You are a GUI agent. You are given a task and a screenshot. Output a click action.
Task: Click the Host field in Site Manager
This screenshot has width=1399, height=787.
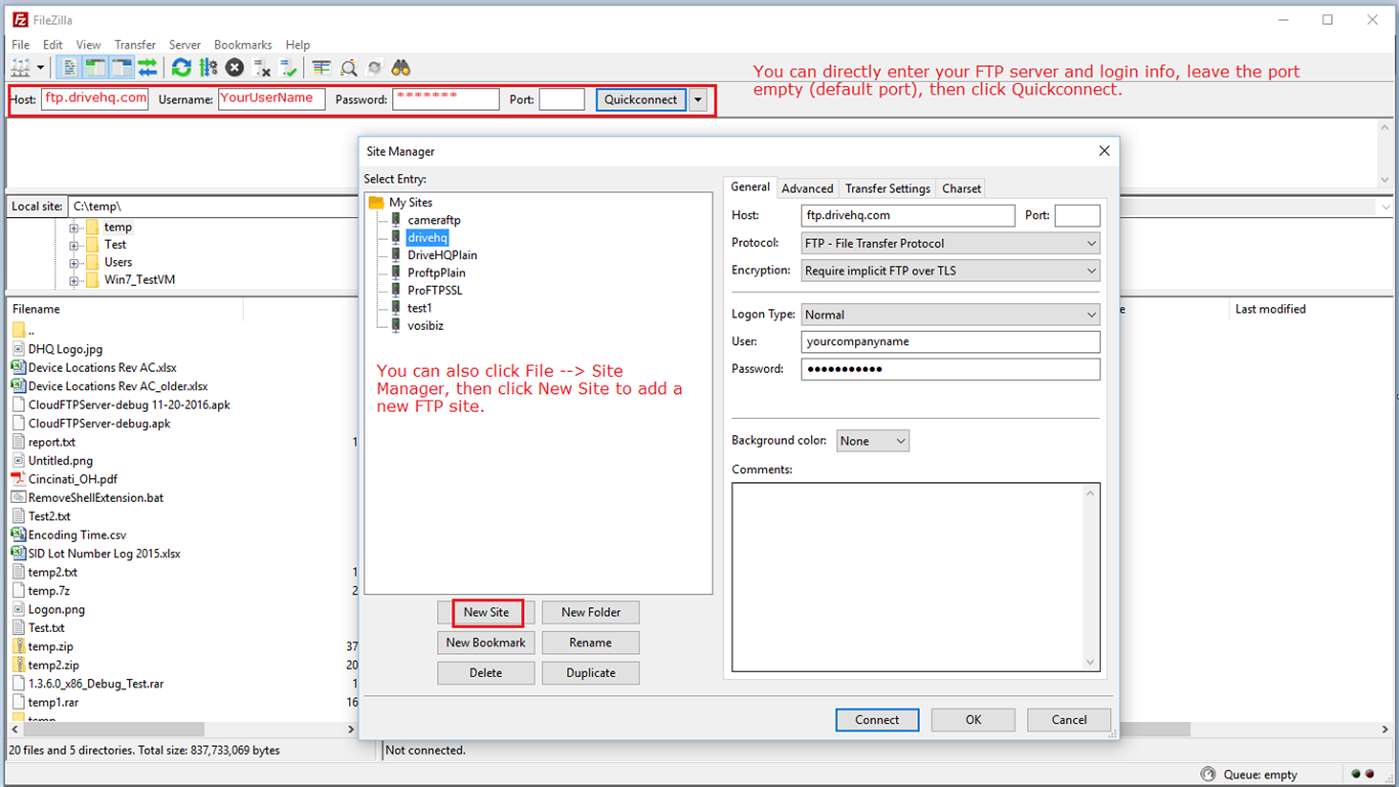pos(908,215)
